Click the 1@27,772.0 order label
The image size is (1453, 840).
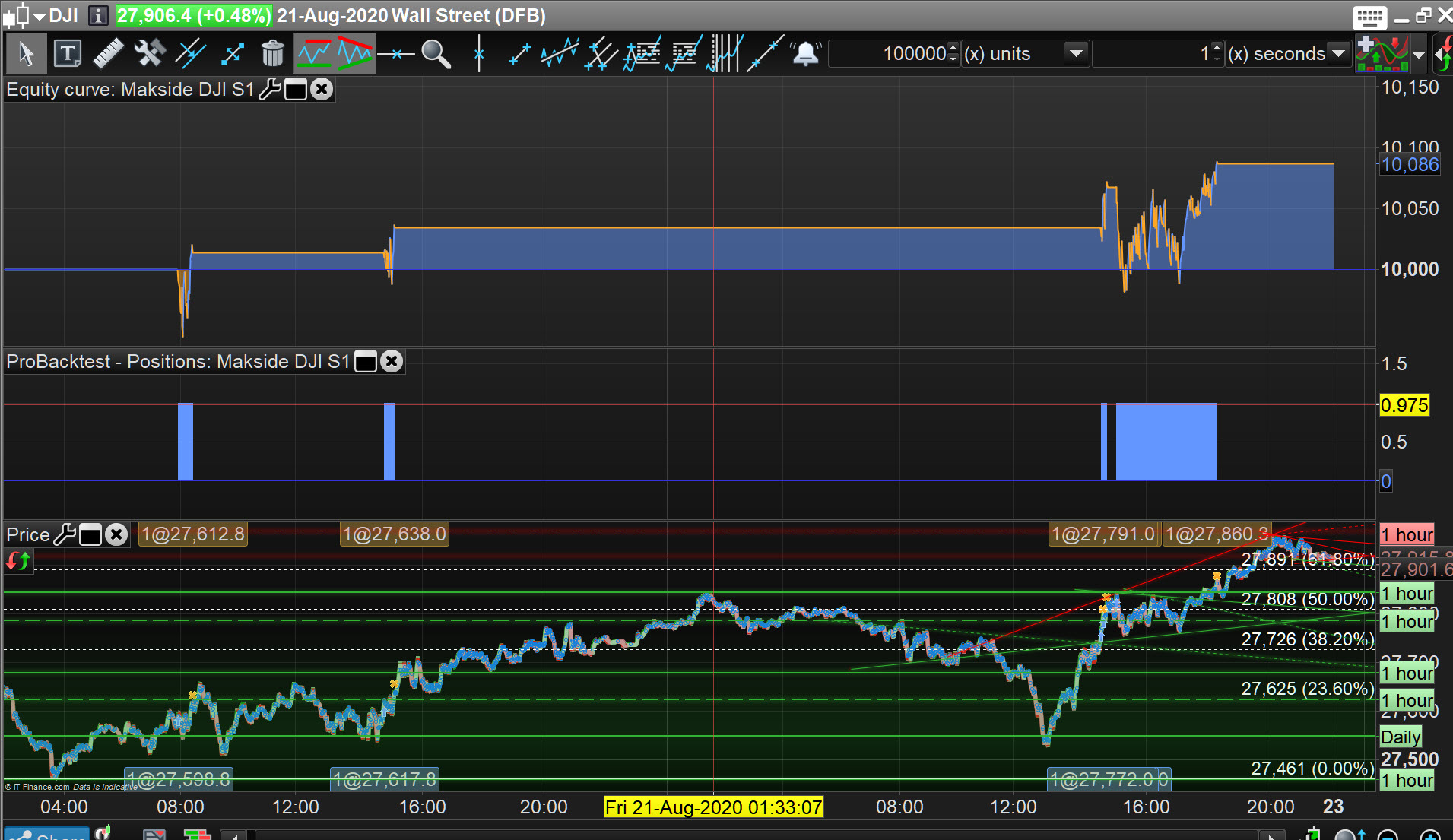click(1102, 779)
